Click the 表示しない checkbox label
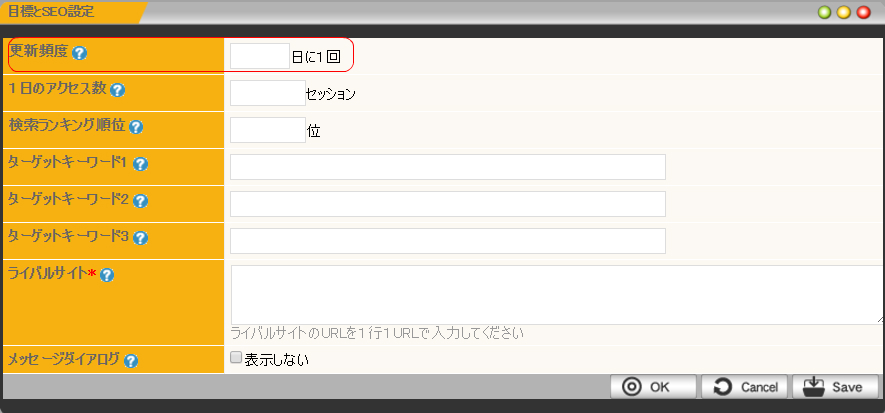 coord(277,360)
